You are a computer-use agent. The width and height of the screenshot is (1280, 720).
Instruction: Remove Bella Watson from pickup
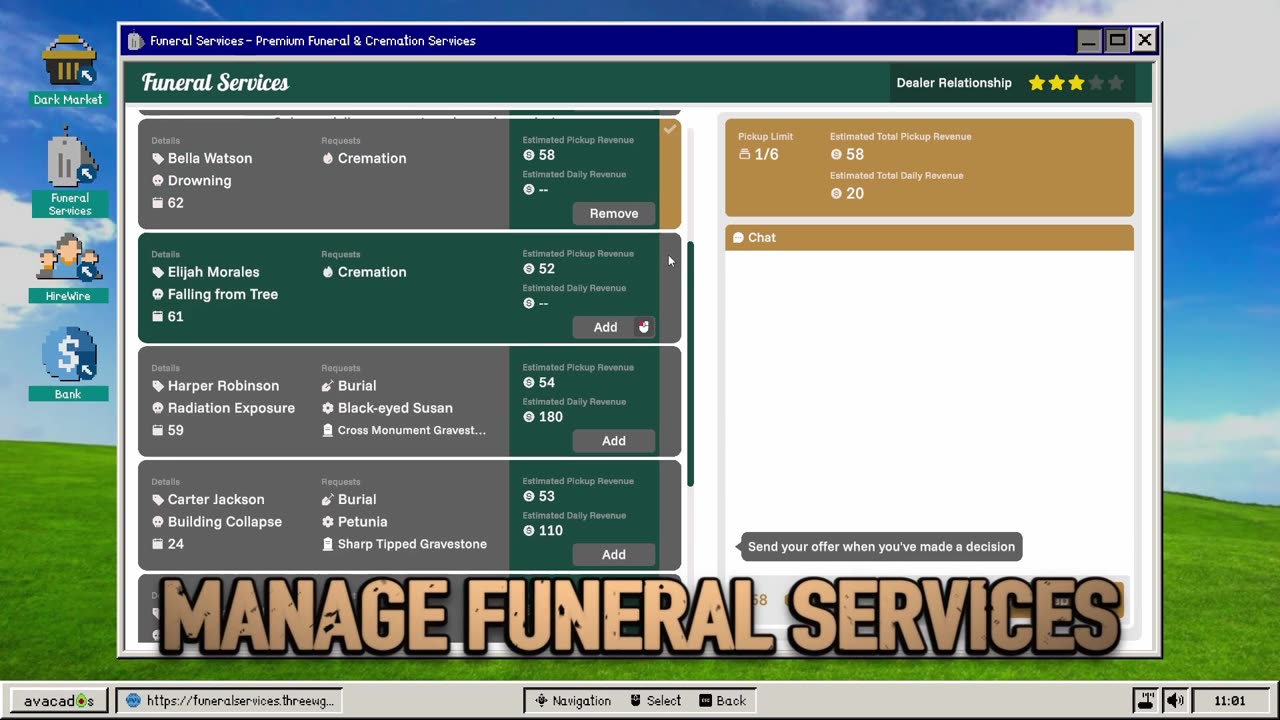click(613, 213)
